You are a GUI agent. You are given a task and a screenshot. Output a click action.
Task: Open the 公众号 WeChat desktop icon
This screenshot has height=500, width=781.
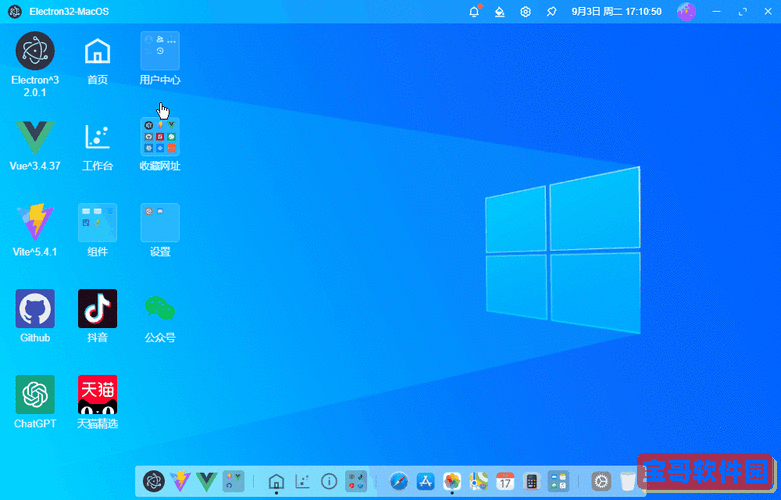160,309
